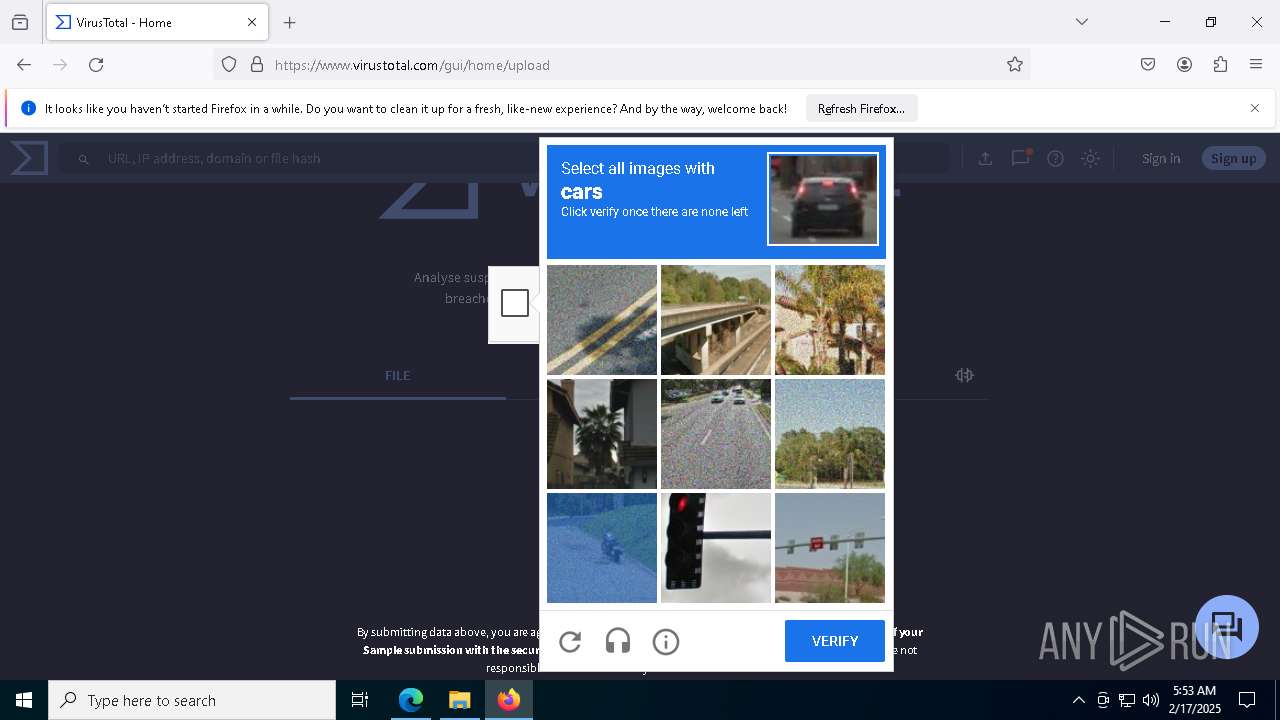
Task: Click the tracking protection shield icon
Action: point(229,65)
